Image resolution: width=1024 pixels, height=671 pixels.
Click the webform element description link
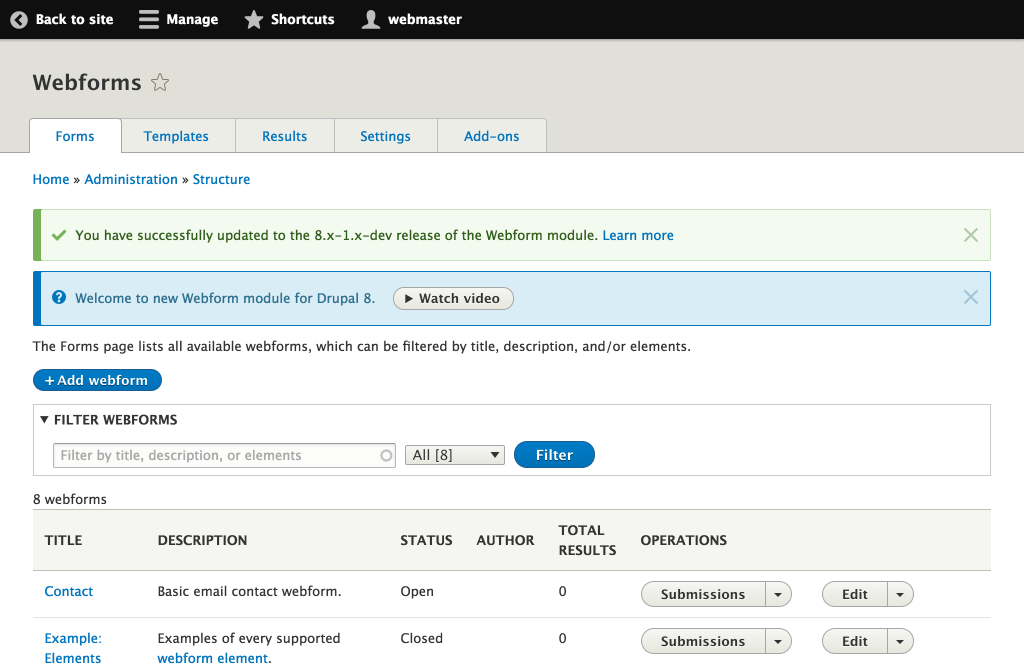point(213,659)
